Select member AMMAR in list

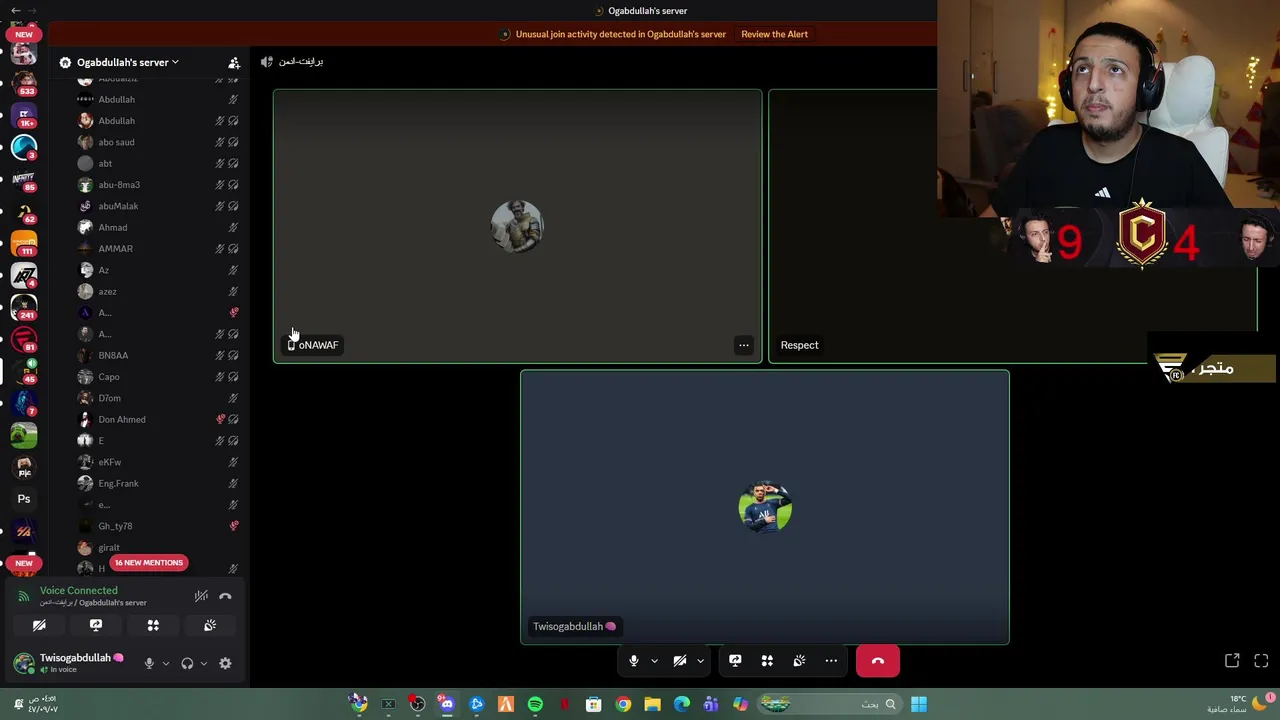click(x=158, y=249)
